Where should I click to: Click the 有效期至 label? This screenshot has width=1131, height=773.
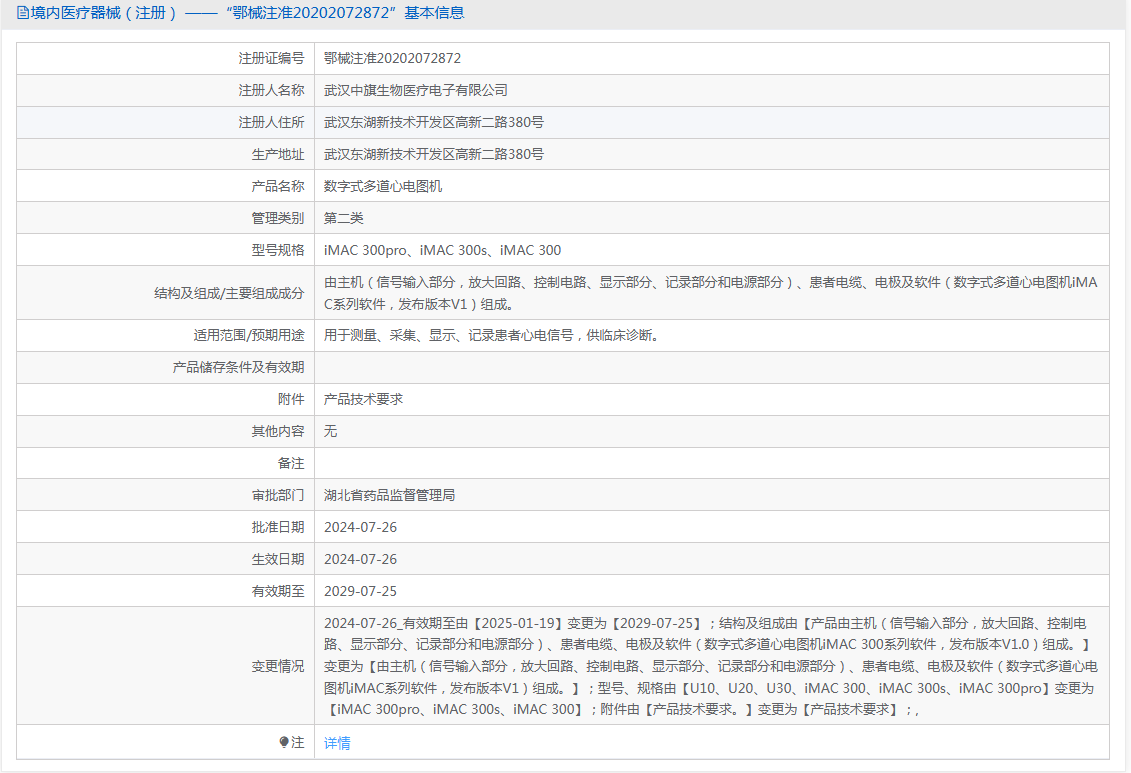pyautogui.click(x=278, y=591)
